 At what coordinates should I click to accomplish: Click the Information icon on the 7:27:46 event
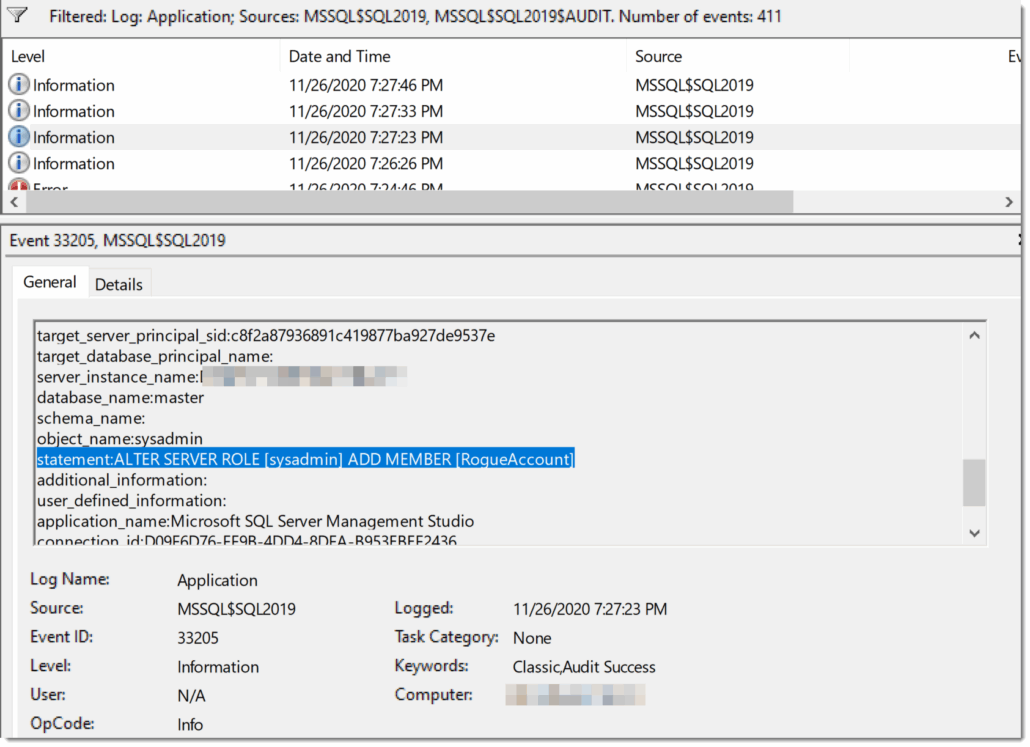pyautogui.click(x=18, y=85)
